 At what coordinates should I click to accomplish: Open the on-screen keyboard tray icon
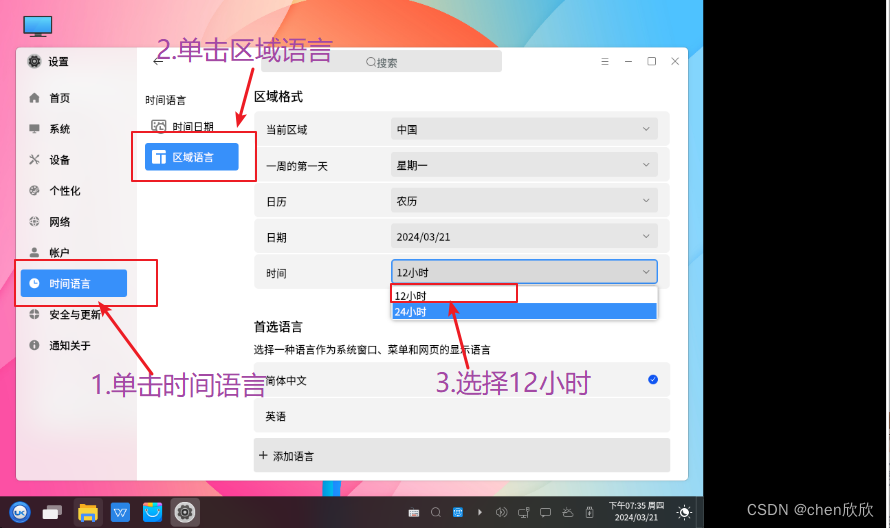coord(414,513)
